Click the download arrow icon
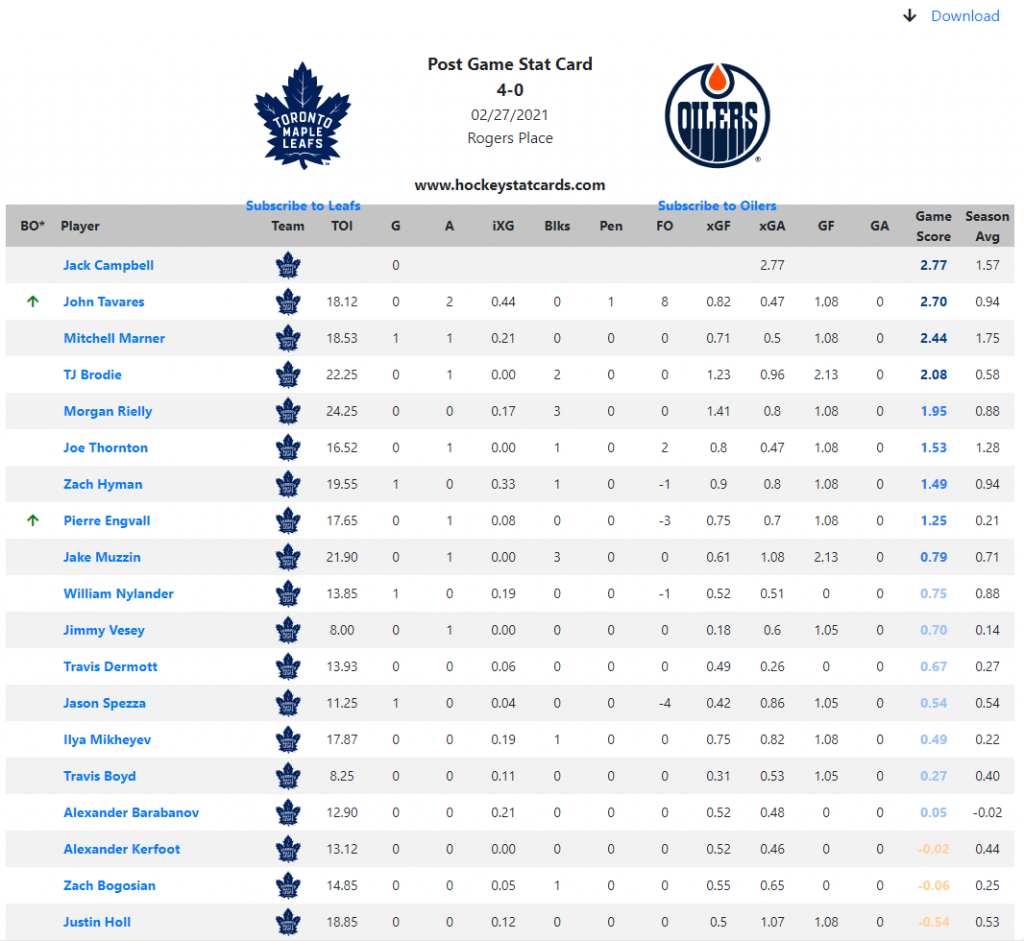The width and height of the screenshot is (1024, 941). coord(910,16)
